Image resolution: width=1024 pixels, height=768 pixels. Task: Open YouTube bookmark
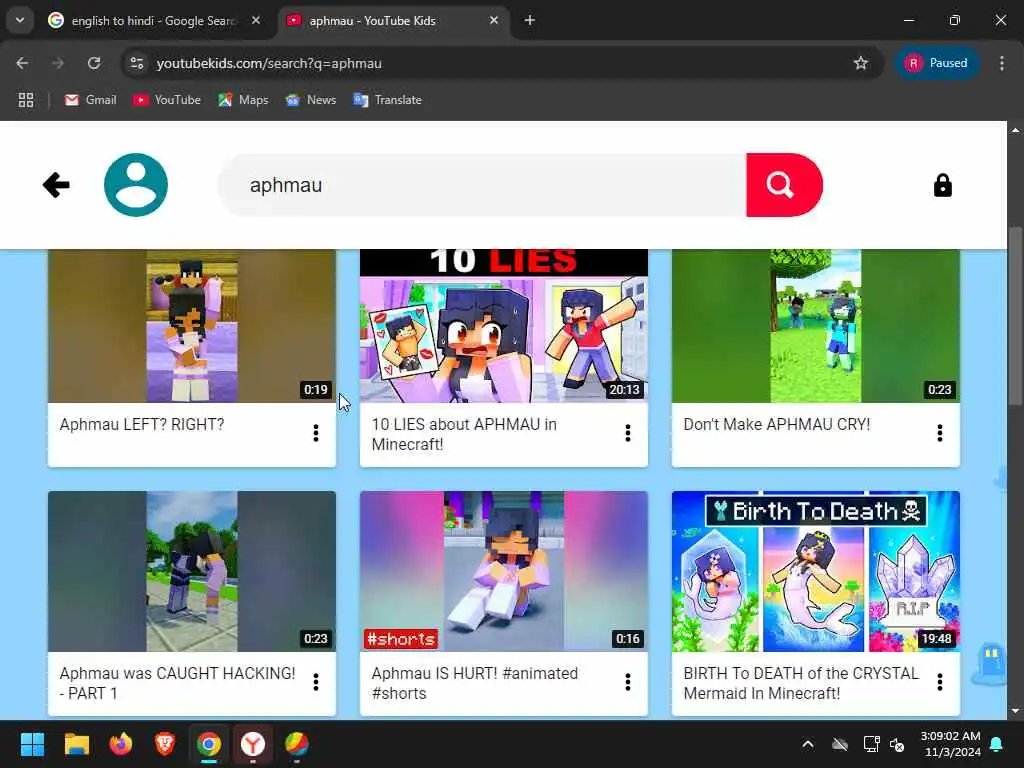tap(167, 100)
